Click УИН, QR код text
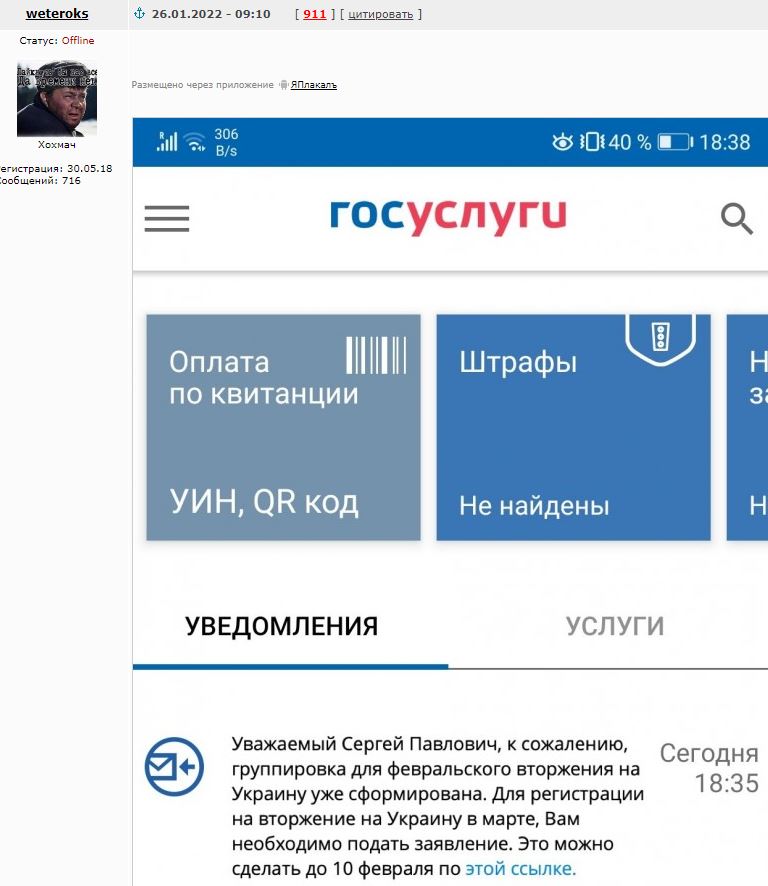 tap(264, 502)
